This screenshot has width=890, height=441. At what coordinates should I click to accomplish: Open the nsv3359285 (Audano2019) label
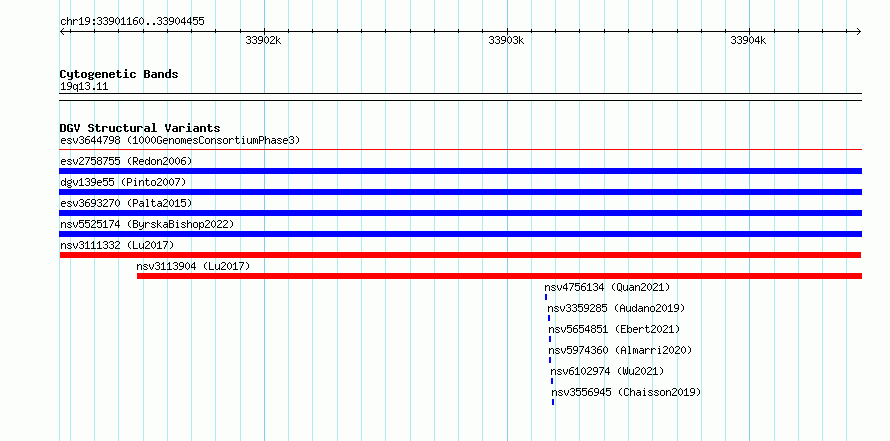pos(616,308)
